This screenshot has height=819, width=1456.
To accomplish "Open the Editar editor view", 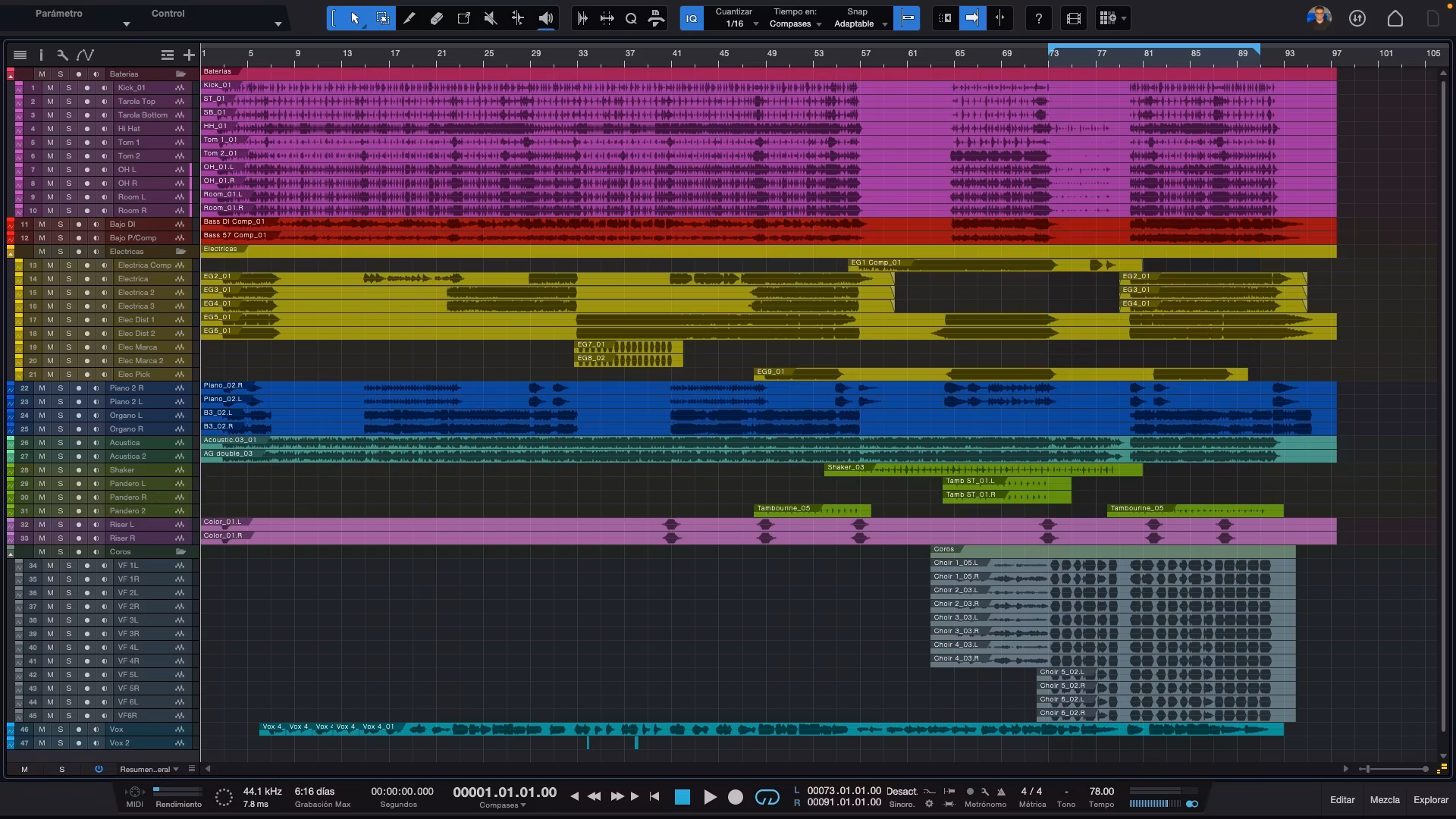I will coord(1341,799).
